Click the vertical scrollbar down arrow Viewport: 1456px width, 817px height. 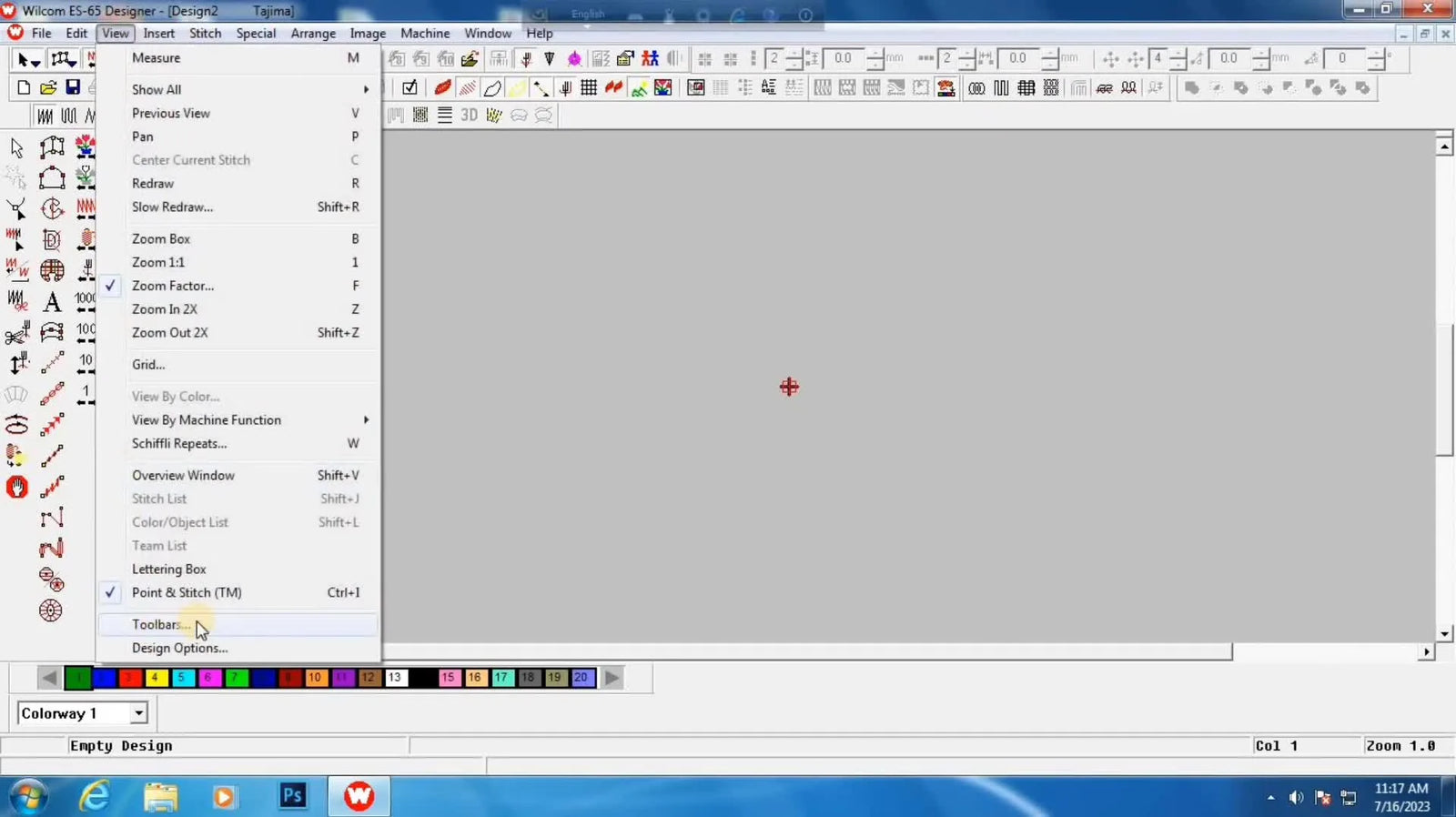tap(1444, 634)
